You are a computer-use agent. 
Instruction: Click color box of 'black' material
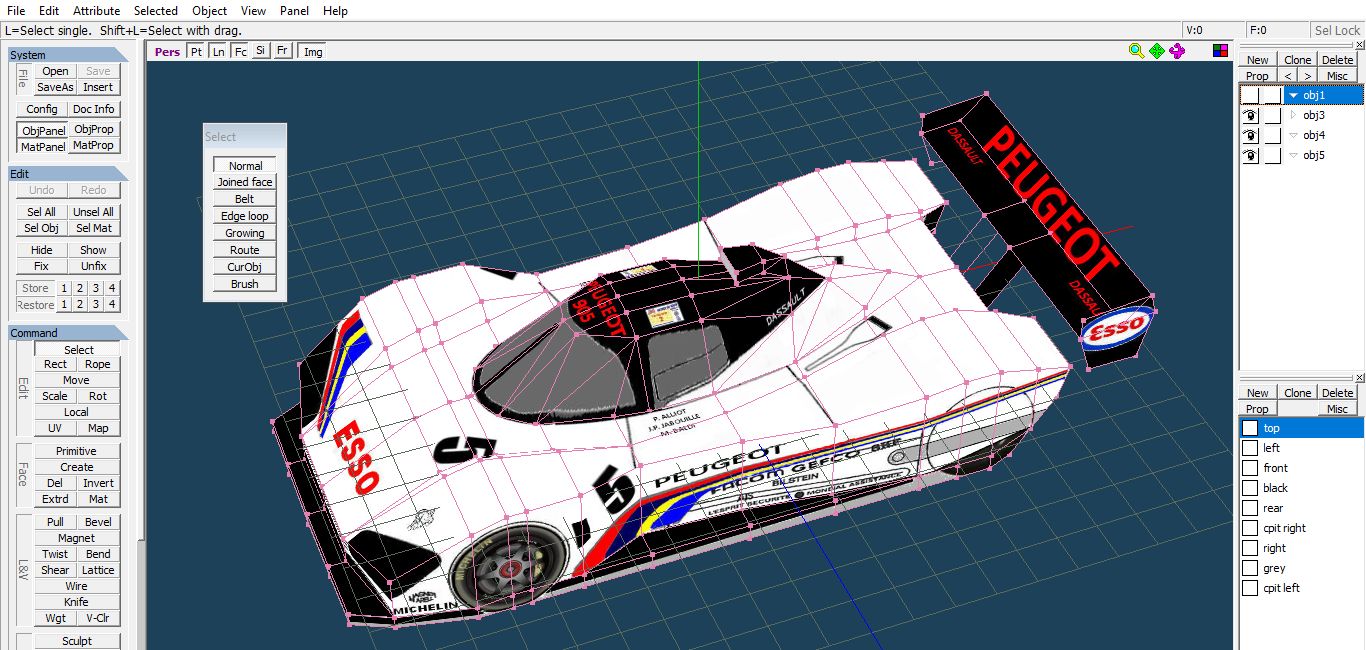(1250, 488)
